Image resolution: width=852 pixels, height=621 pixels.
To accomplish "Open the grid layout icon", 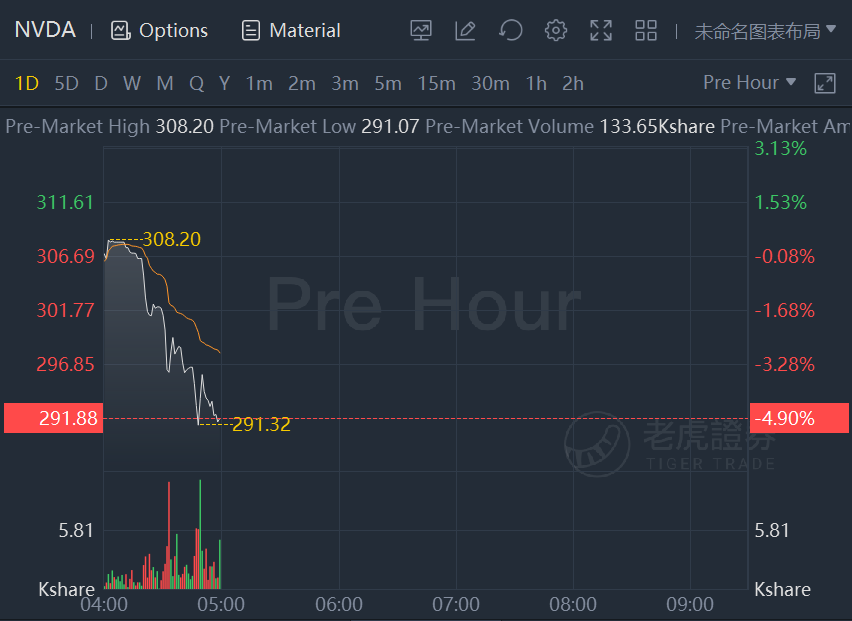I will [646, 31].
